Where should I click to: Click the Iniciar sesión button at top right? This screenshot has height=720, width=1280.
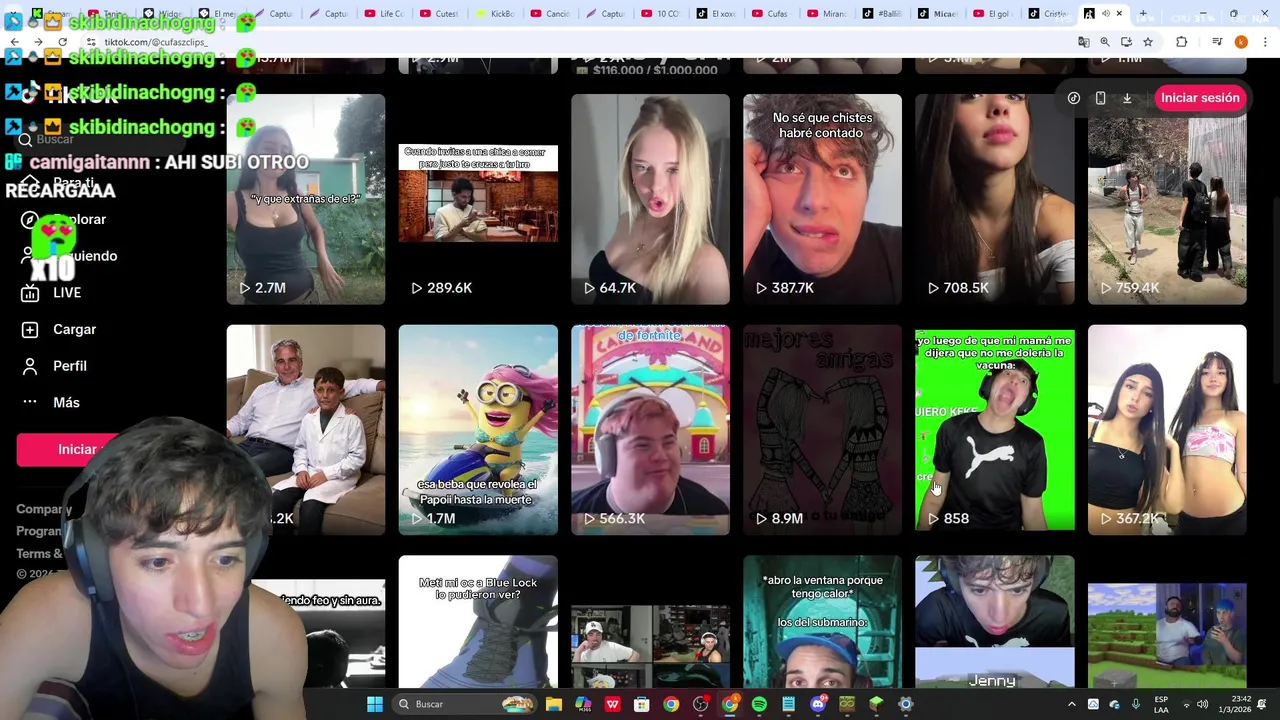click(x=1199, y=98)
